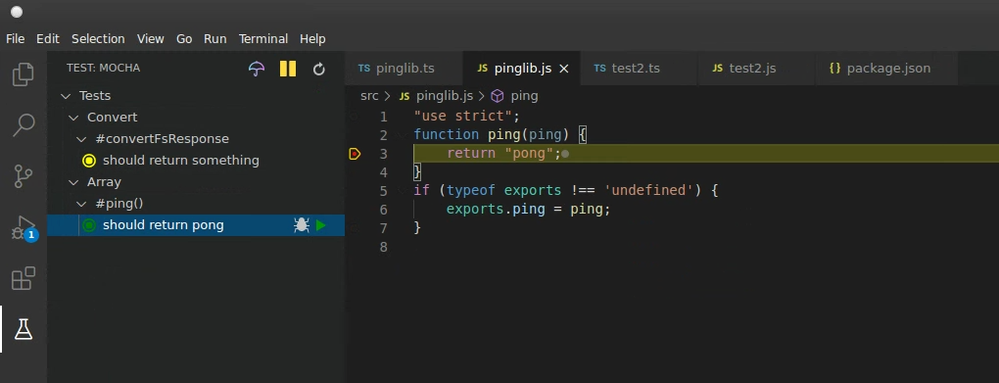Switch to the pinglib.ts tab
The width and height of the screenshot is (999, 383).
coord(404,68)
